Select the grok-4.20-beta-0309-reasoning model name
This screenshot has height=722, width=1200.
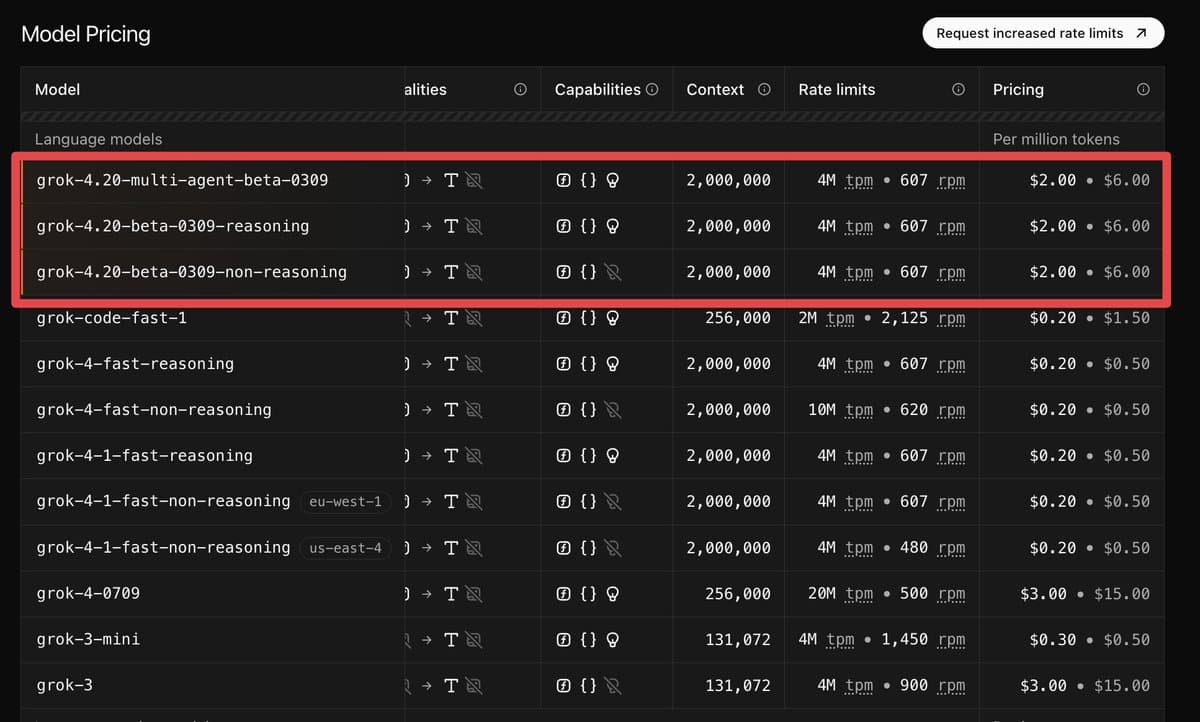coord(173,227)
